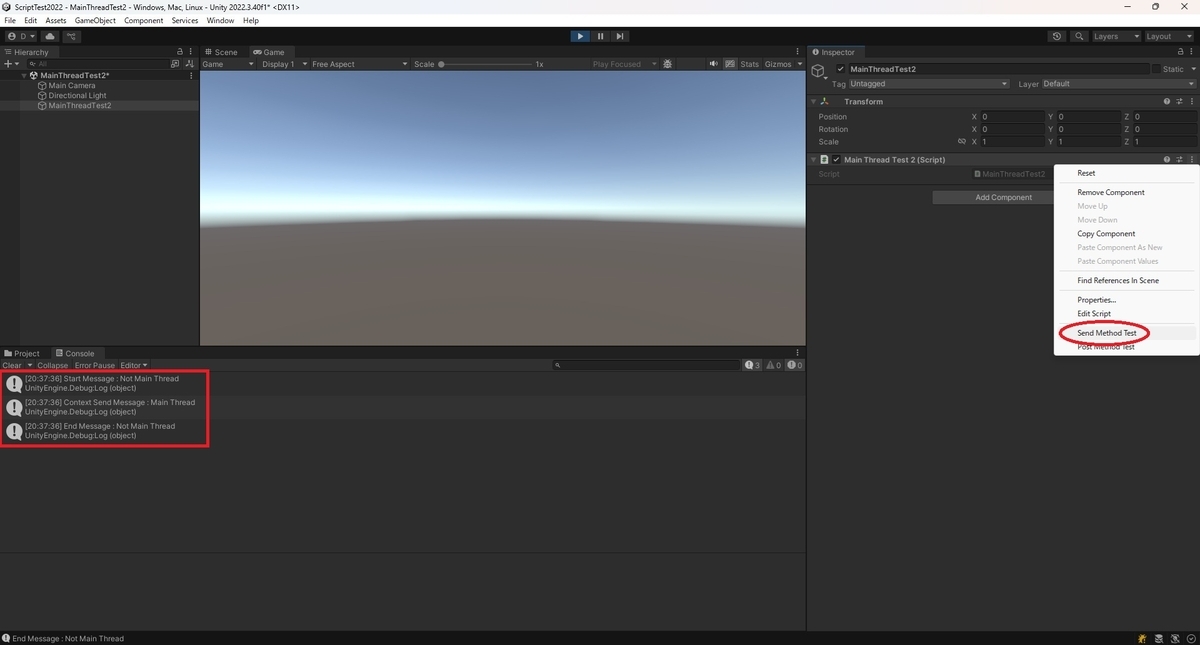
Task: Open the Game view panel three-dot menu
Action: tap(798, 52)
